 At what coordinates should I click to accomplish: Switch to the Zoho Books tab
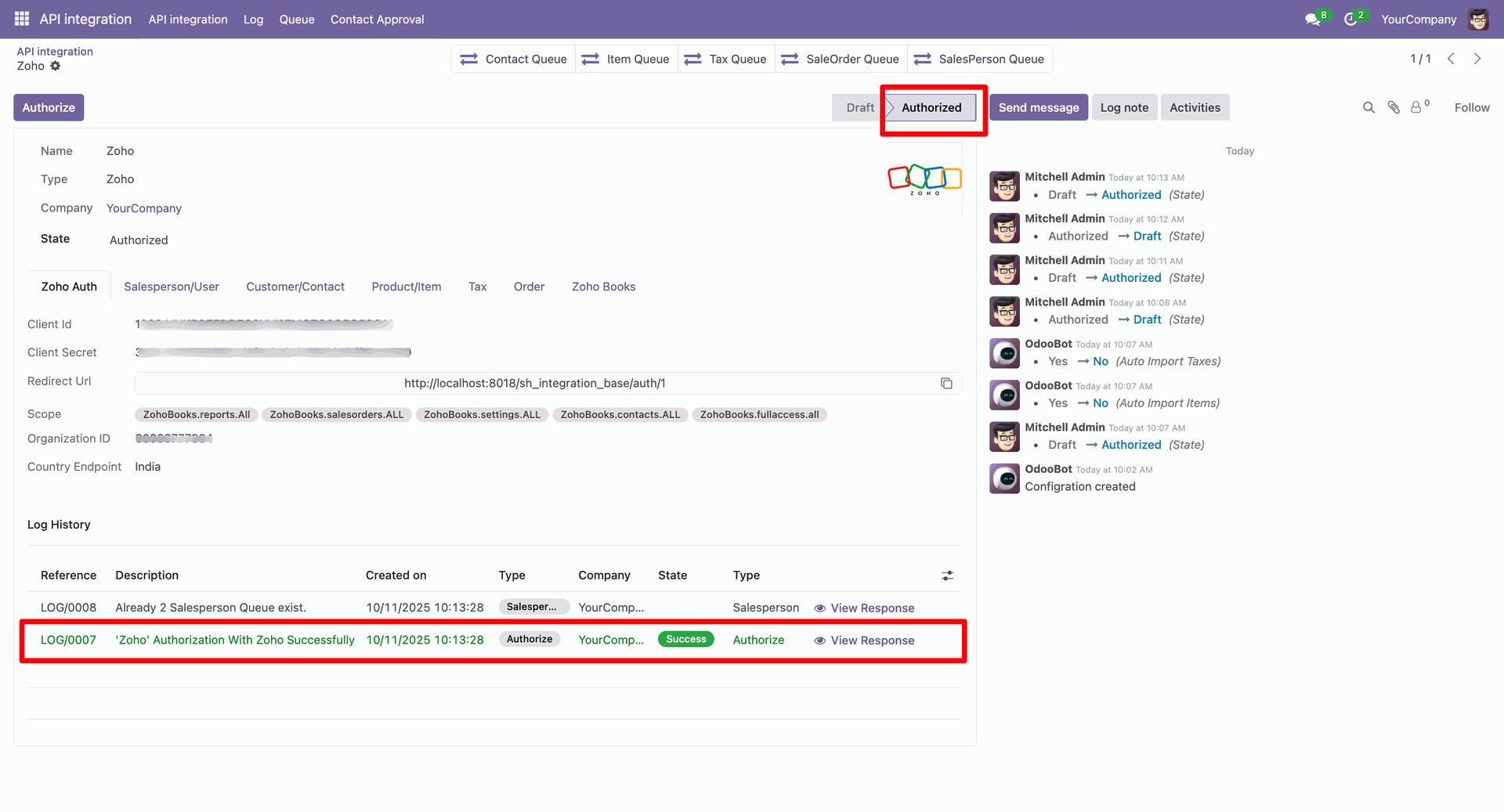pyautogui.click(x=603, y=287)
